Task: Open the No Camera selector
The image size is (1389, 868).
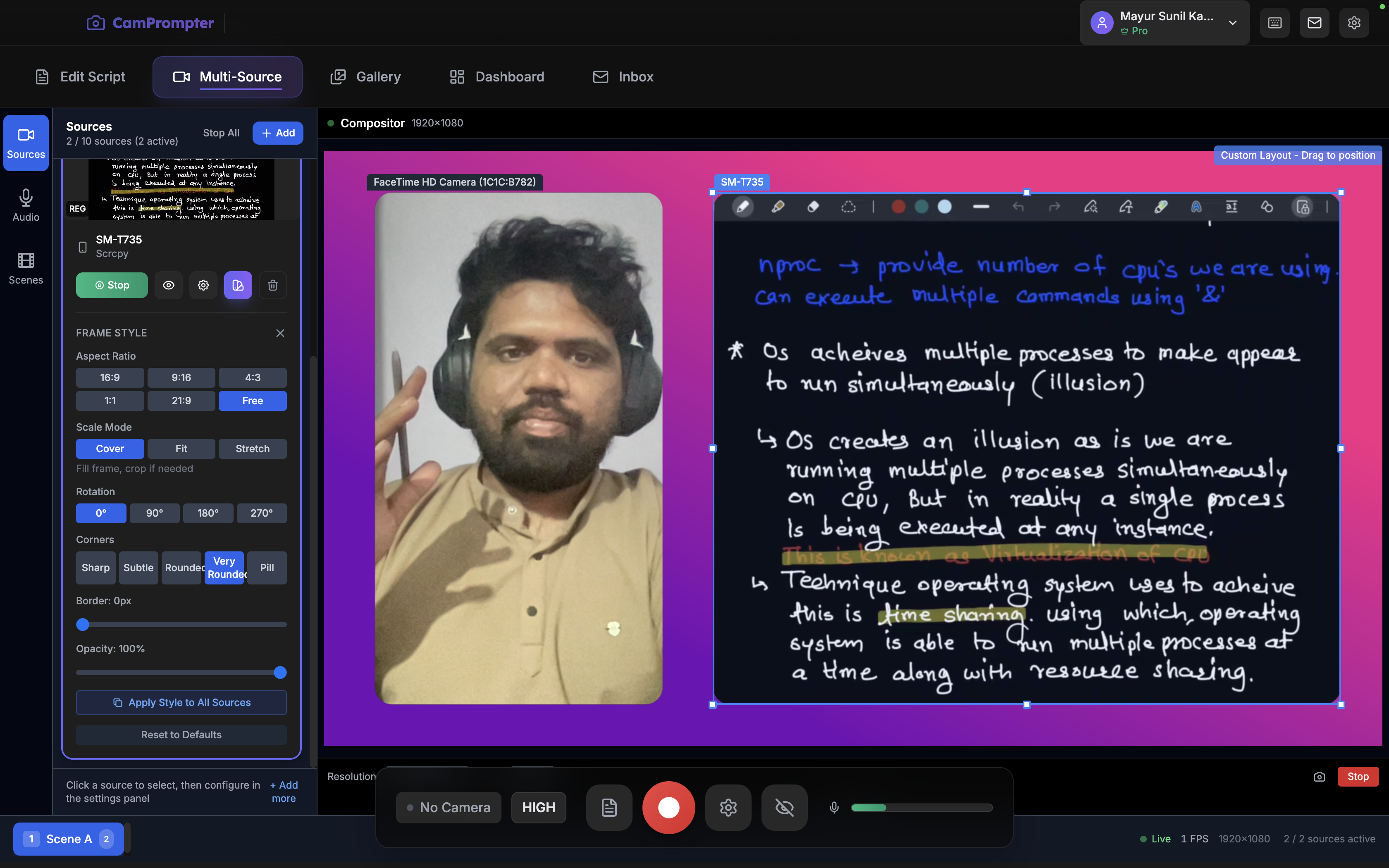Action: click(448, 807)
